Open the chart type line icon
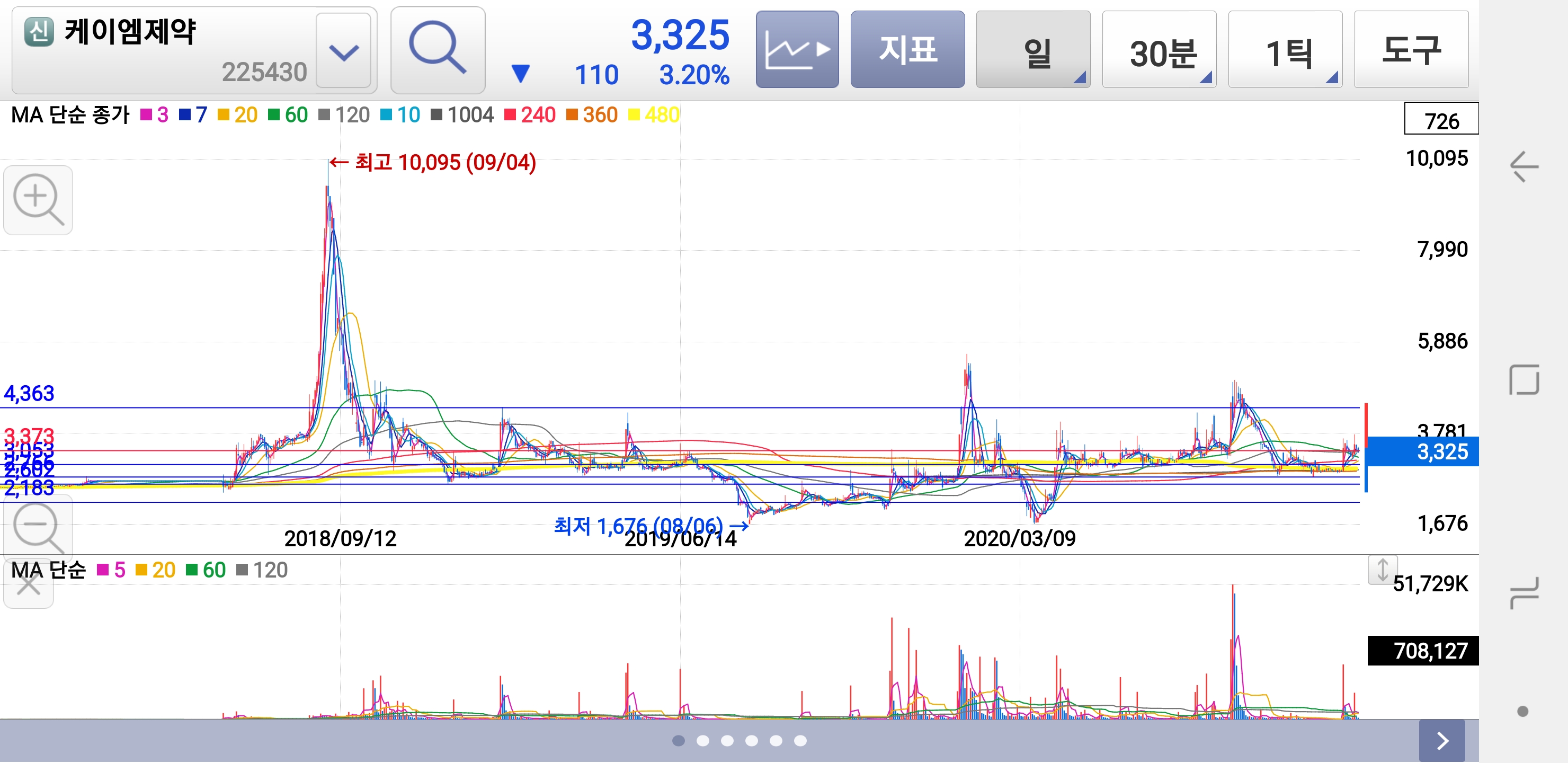Screen dimensions: 1568x763 tap(797, 49)
